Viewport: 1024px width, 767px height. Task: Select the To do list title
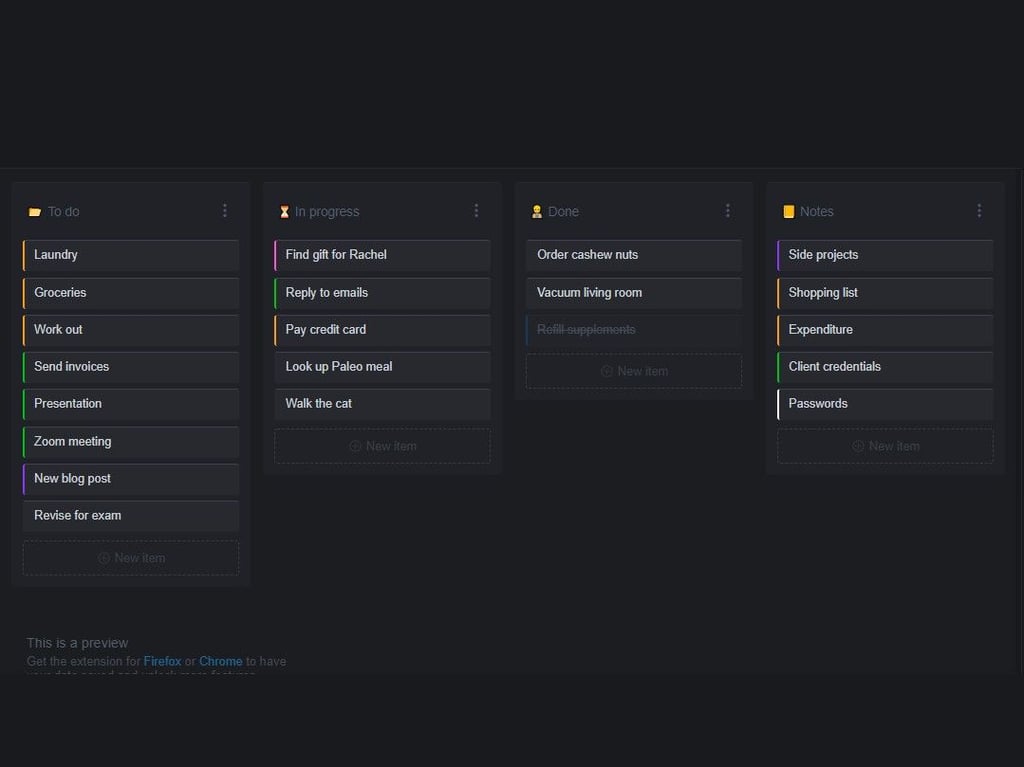(x=63, y=212)
